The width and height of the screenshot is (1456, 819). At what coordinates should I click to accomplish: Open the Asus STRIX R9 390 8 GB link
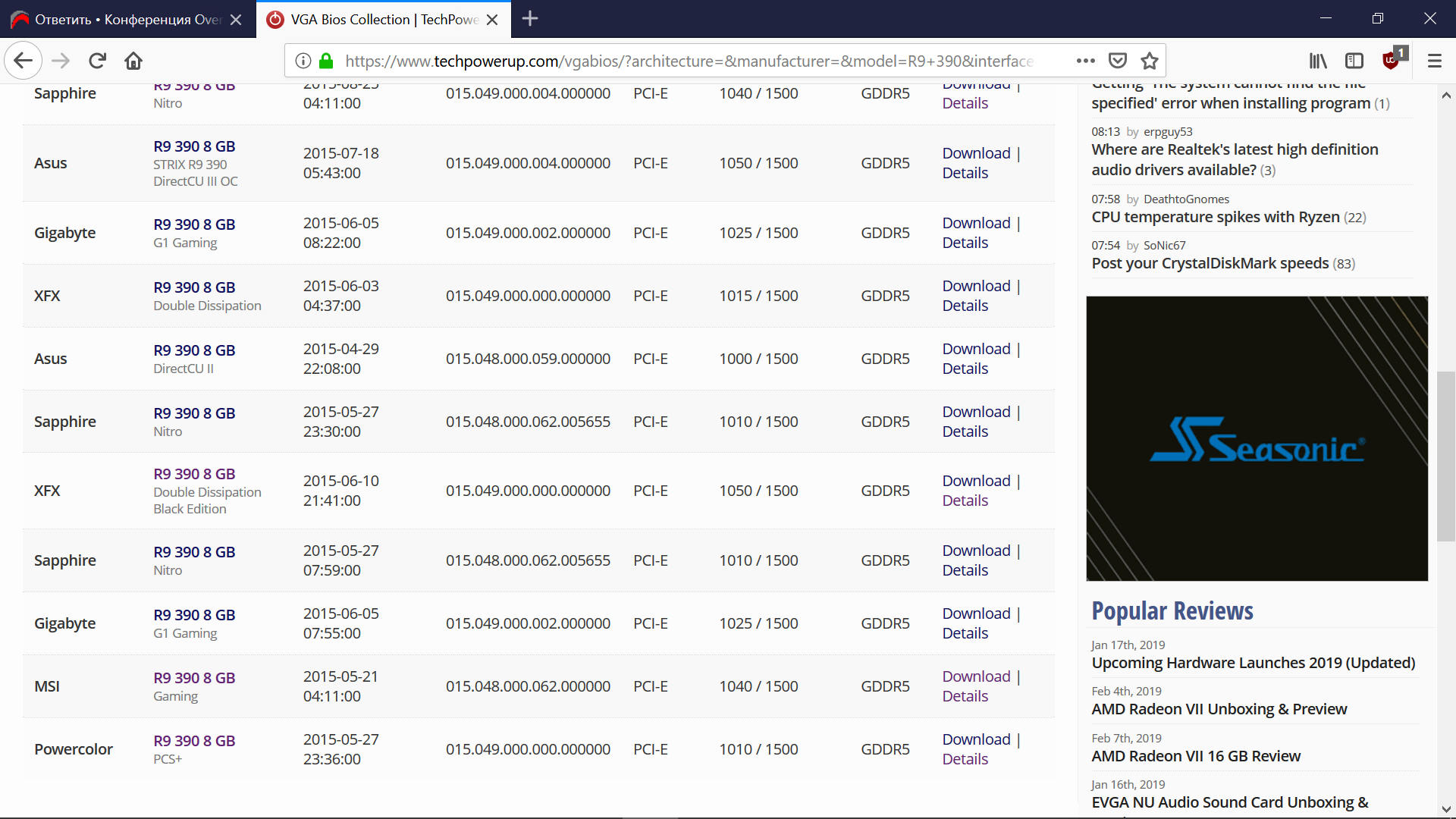(x=194, y=146)
